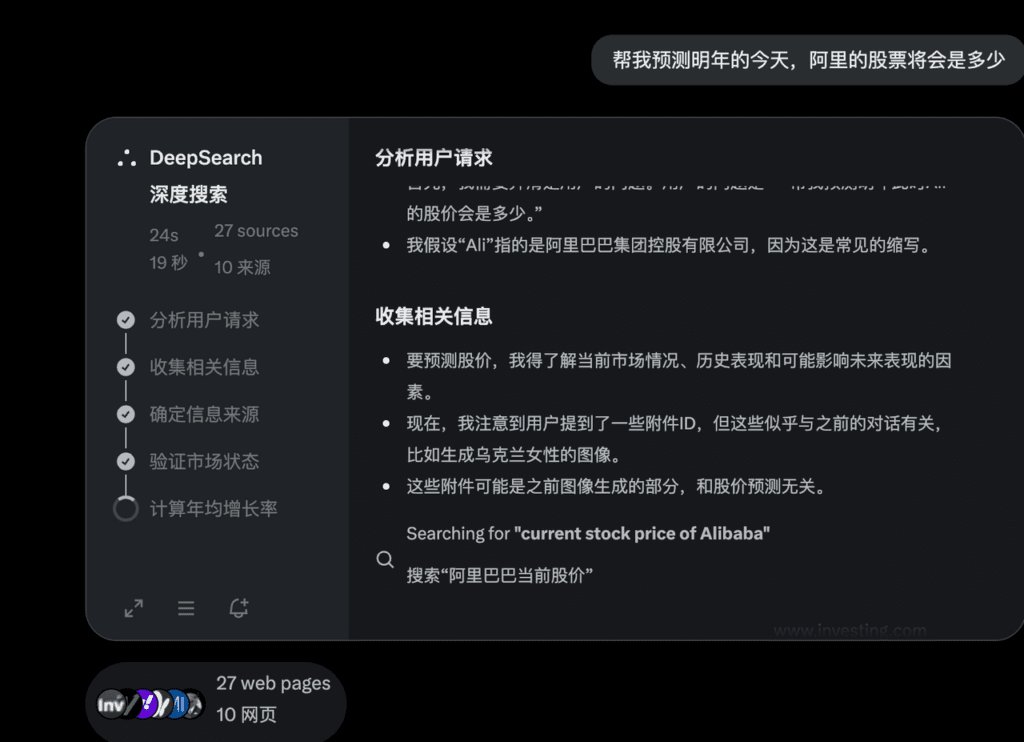Click the 深度搜索 subtitle
This screenshot has height=742, width=1024.
click(188, 195)
